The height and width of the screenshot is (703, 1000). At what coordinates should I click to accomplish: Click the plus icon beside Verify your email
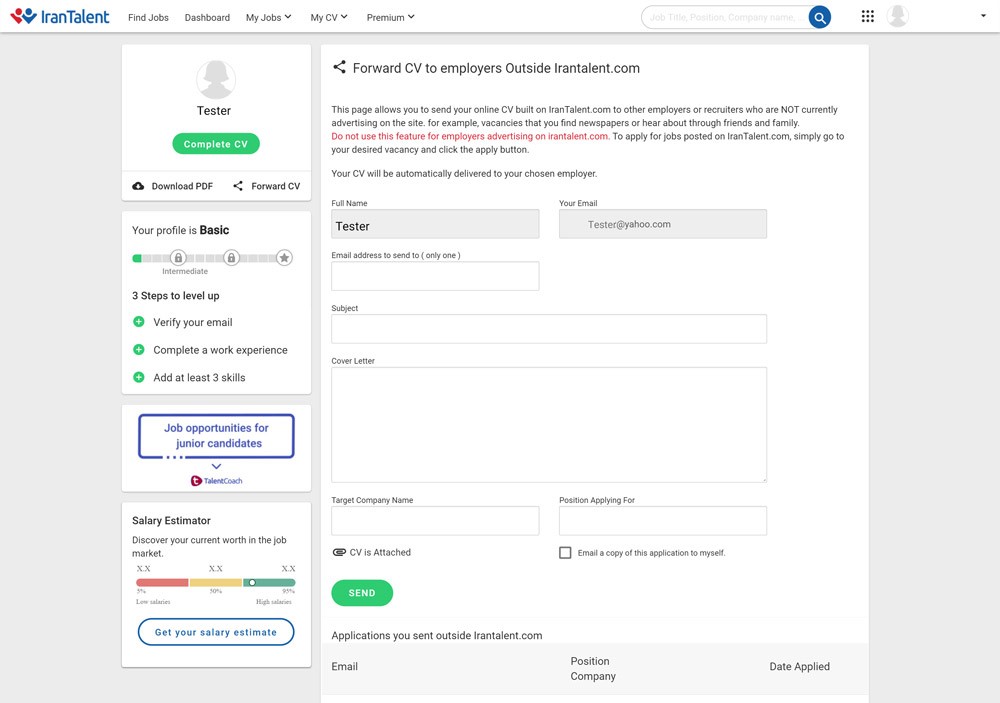pos(139,322)
